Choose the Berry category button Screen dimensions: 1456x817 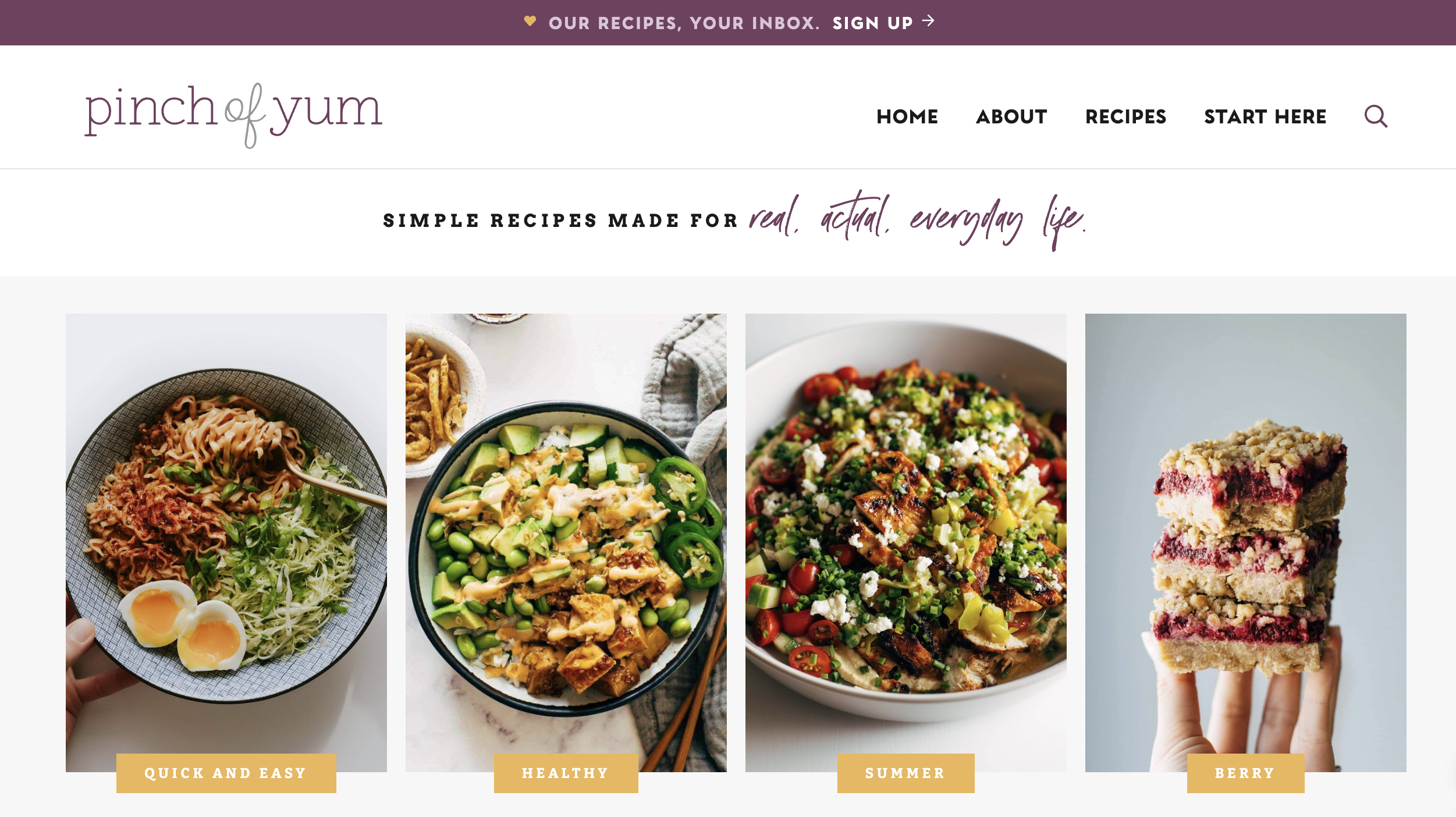1245,773
